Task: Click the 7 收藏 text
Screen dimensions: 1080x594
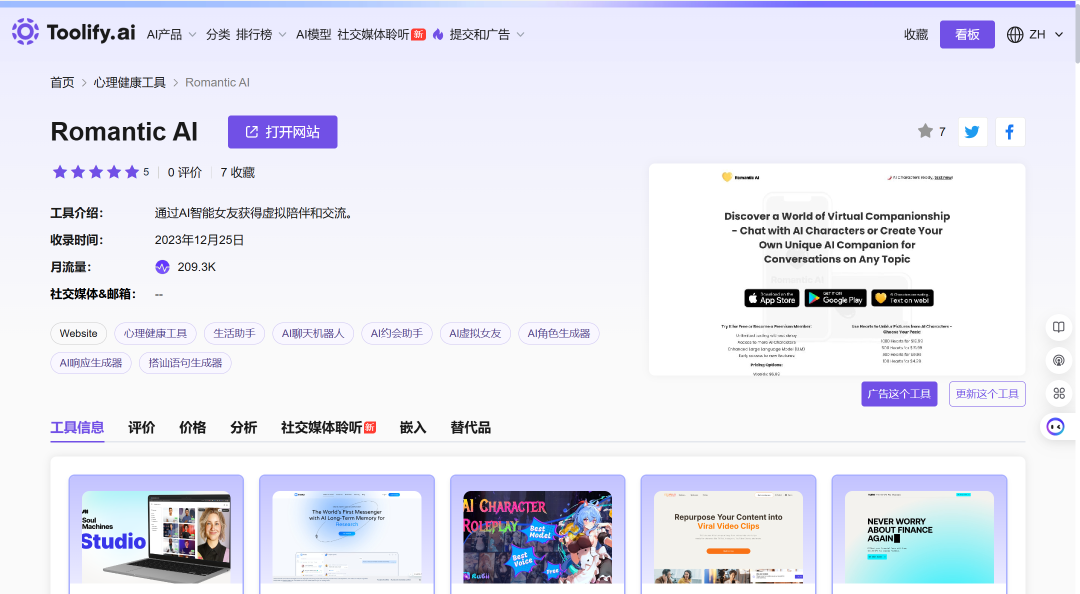Action: pyautogui.click(x=238, y=172)
